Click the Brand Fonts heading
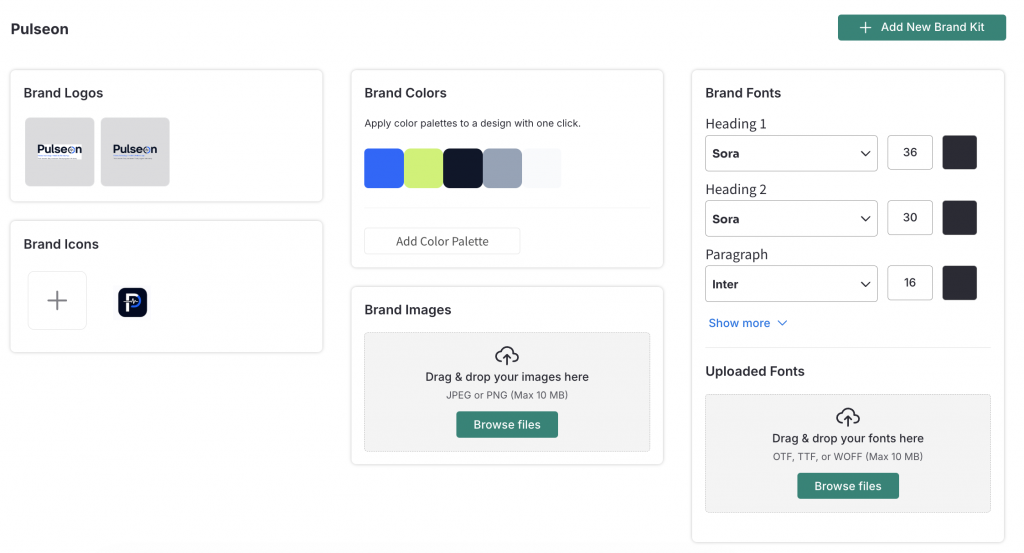1024x553 pixels. (x=743, y=93)
